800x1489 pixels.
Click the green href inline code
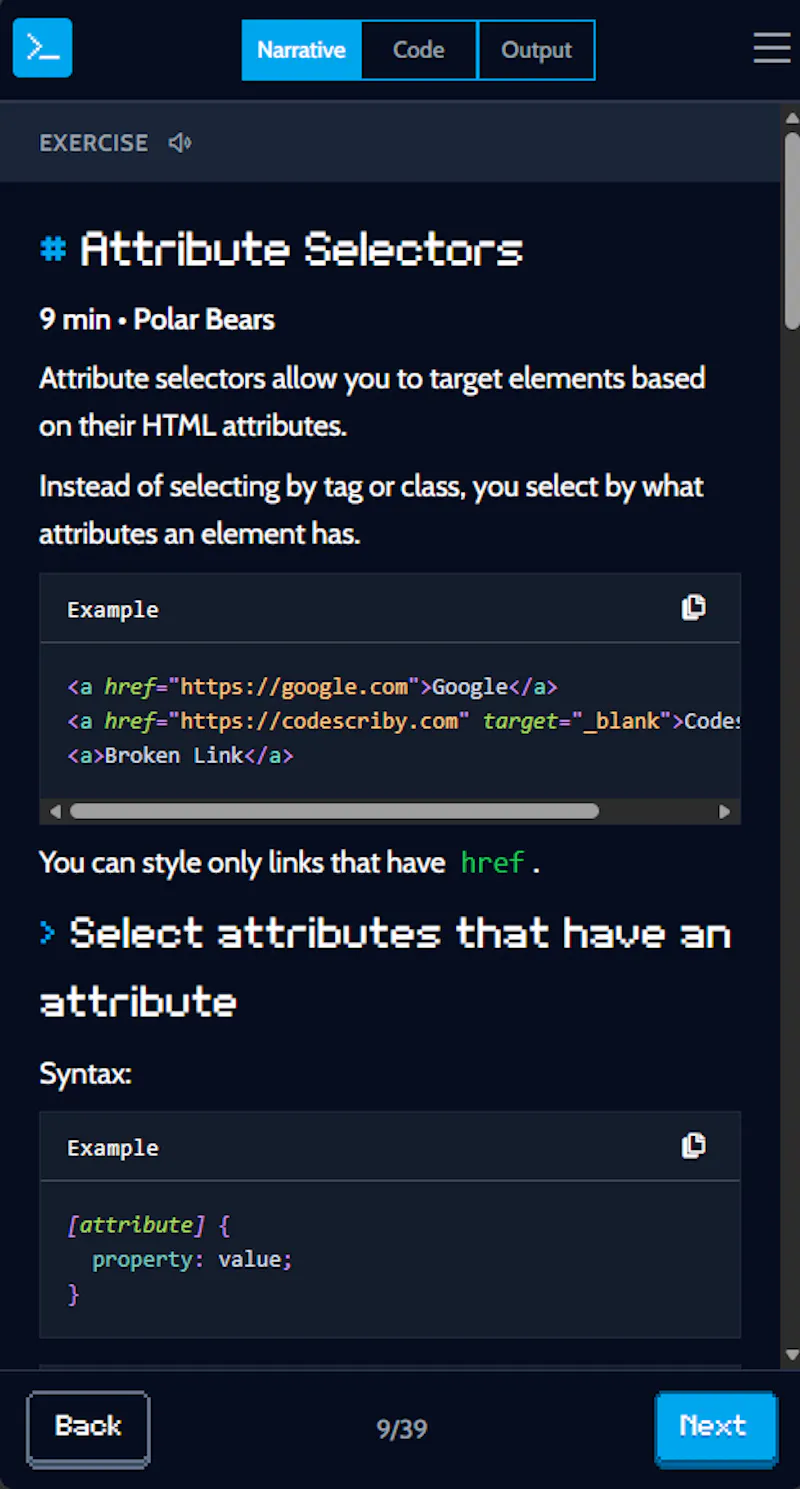point(493,862)
